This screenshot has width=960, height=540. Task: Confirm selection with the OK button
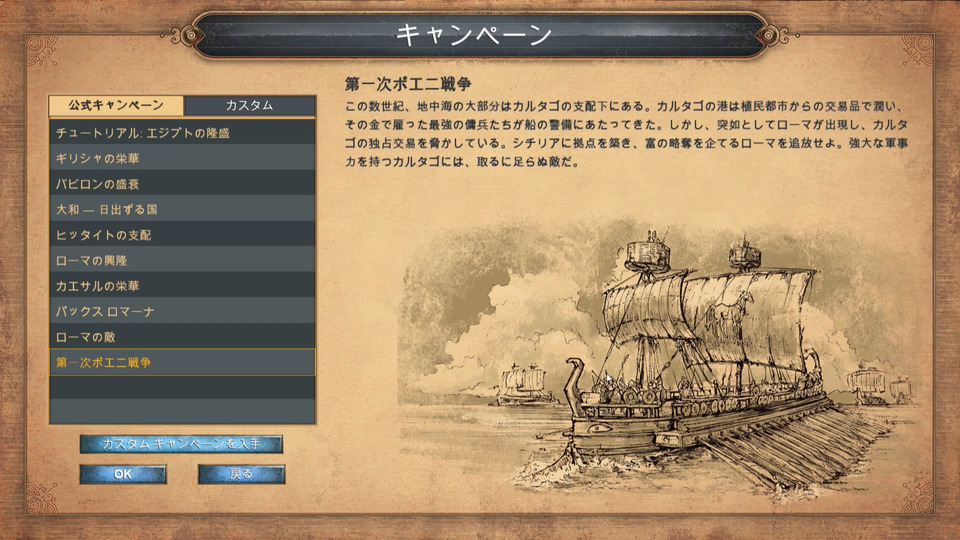(x=123, y=474)
